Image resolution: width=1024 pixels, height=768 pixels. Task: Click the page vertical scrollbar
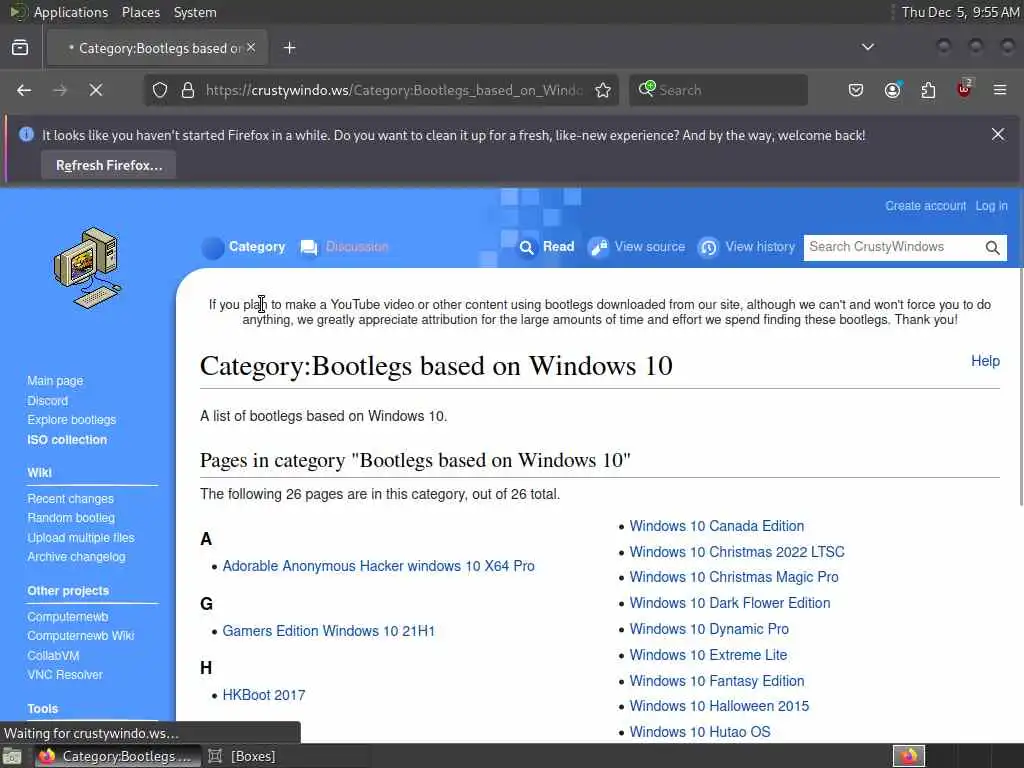click(x=1020, y=387)
